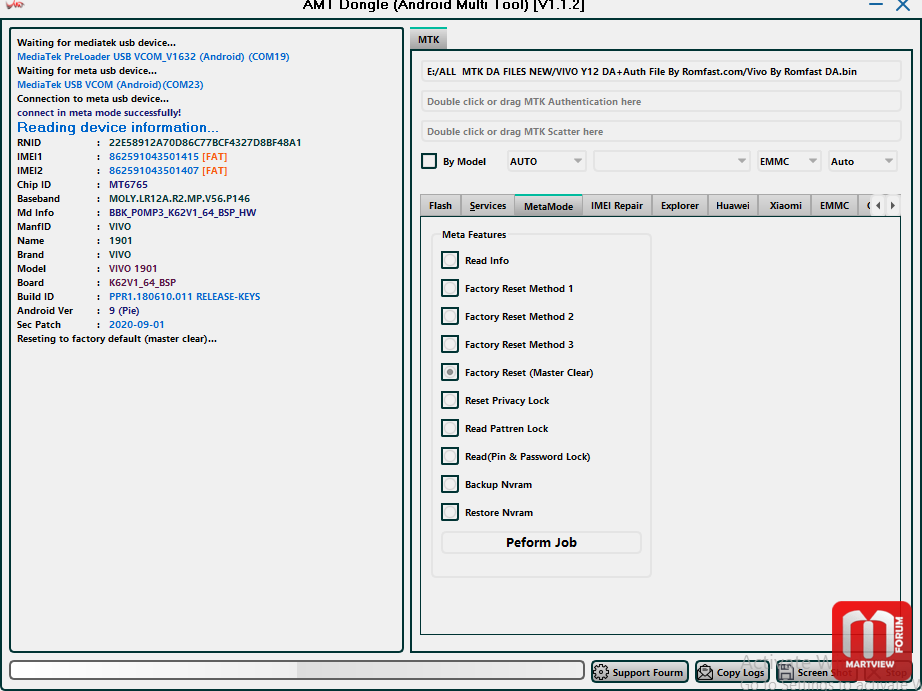The height and width of the screenshot is (691, 922).
Task: Select the MTK main tab
Action: click(x=428, y=39)
